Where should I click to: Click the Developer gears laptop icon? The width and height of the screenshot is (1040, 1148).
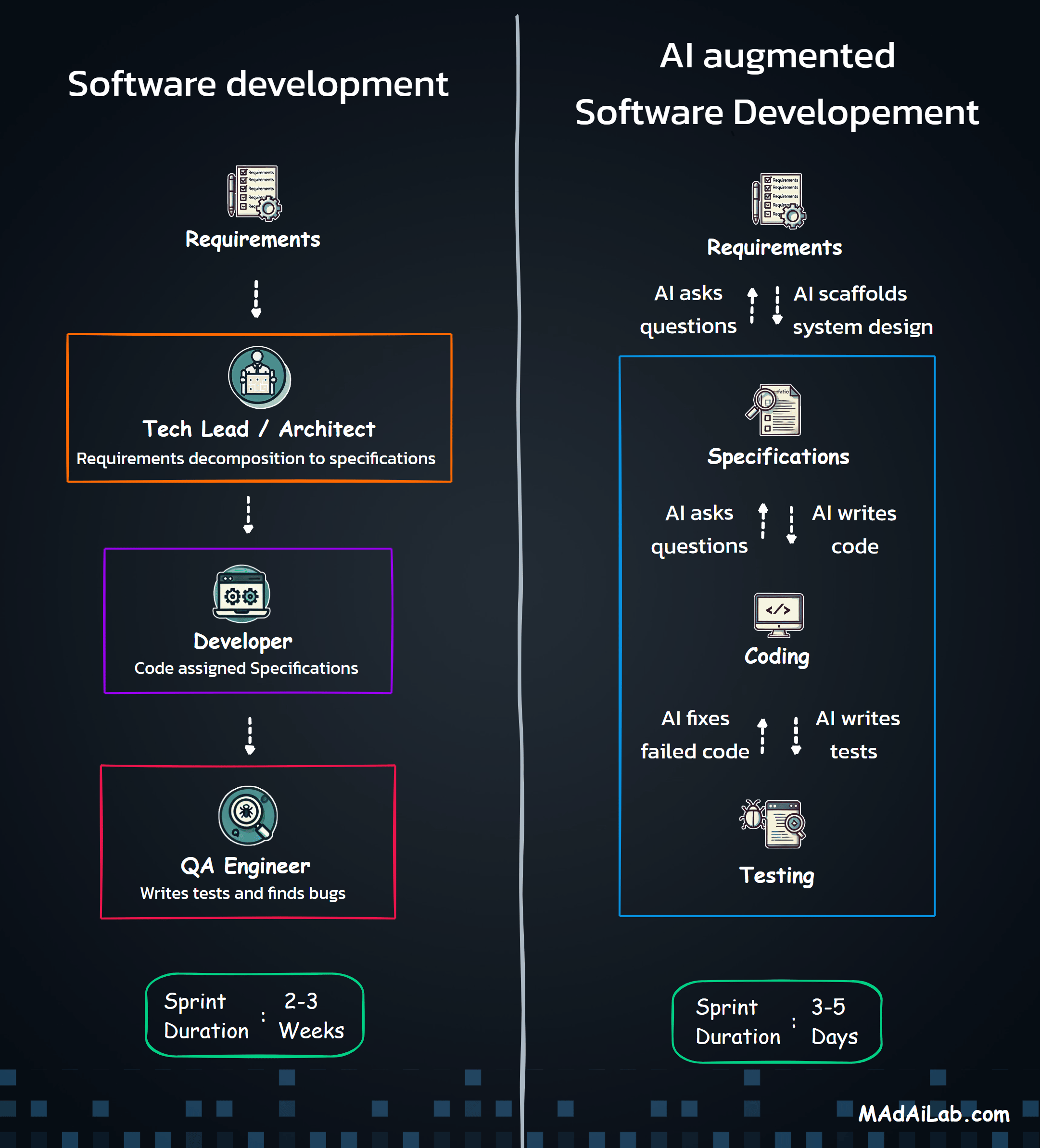[x=241, y=593]
